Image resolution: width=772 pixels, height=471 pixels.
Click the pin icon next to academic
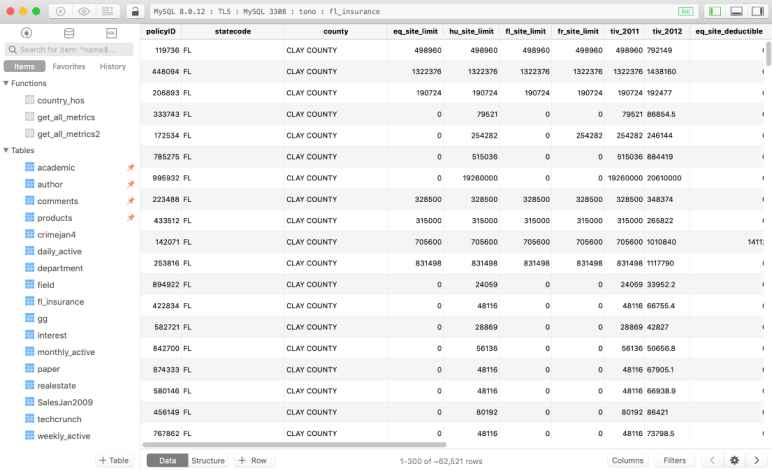130,168
